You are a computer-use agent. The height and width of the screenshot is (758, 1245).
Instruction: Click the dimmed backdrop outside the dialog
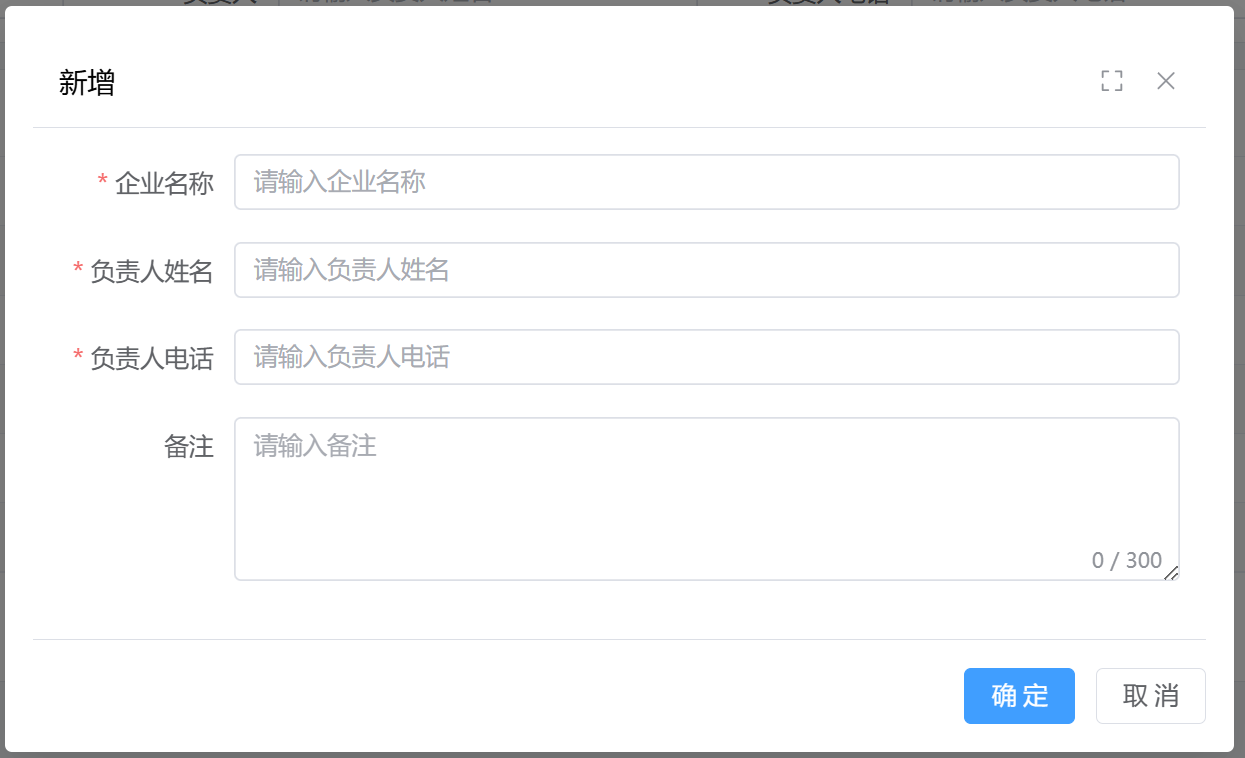pyautogui.click(x=1240, y=400)
